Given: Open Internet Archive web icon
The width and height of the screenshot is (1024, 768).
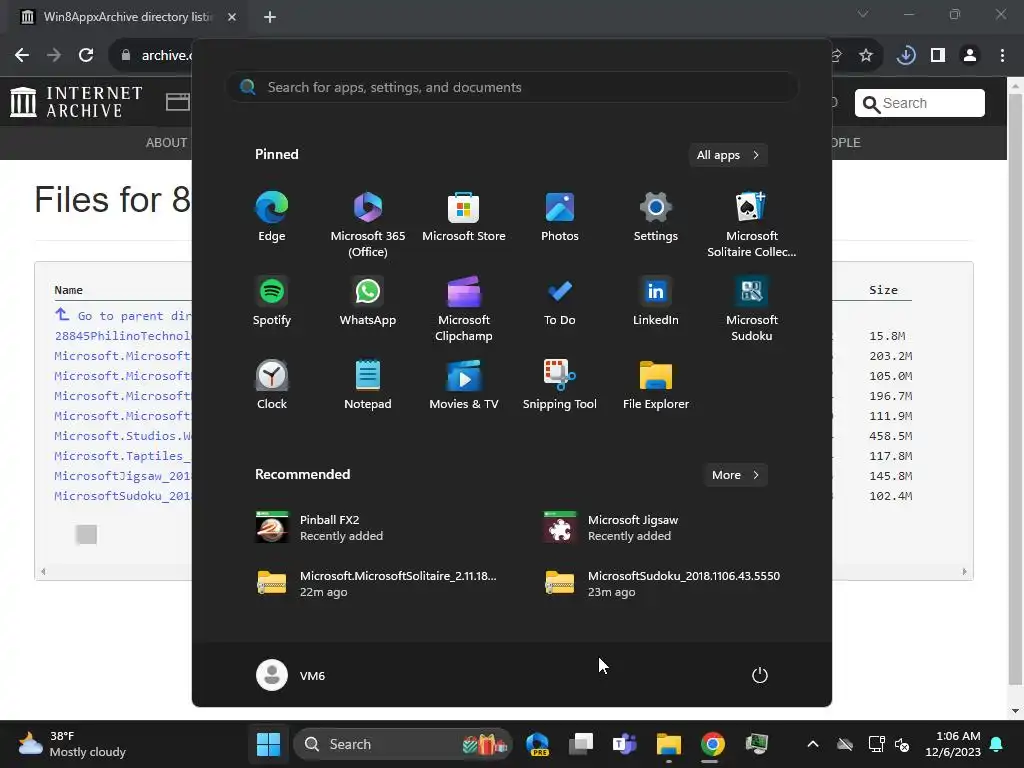Looking at the screenshot, I should [x=177, y=102].
